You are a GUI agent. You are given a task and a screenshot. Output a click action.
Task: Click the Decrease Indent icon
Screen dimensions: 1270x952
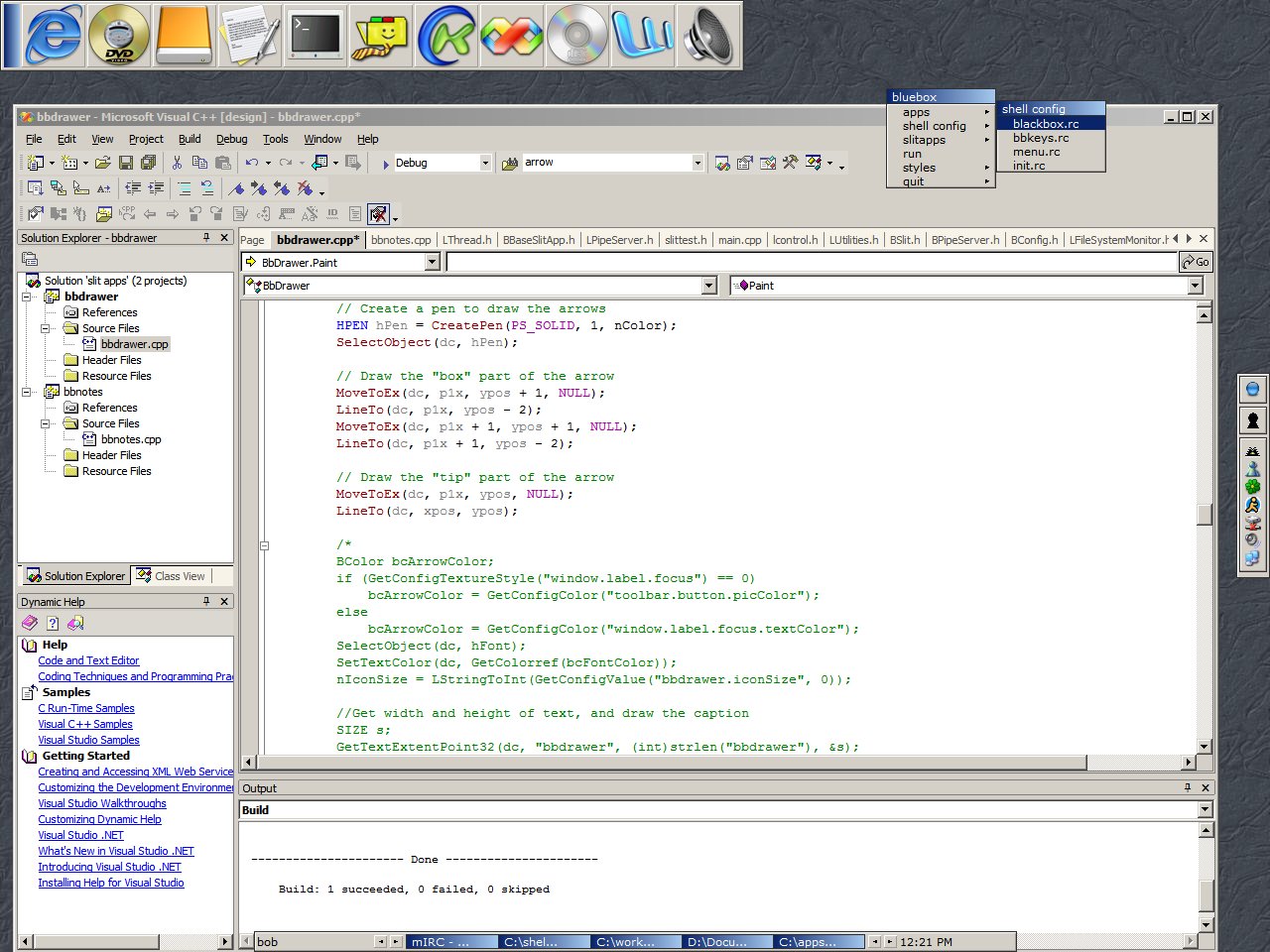(133, 187)
